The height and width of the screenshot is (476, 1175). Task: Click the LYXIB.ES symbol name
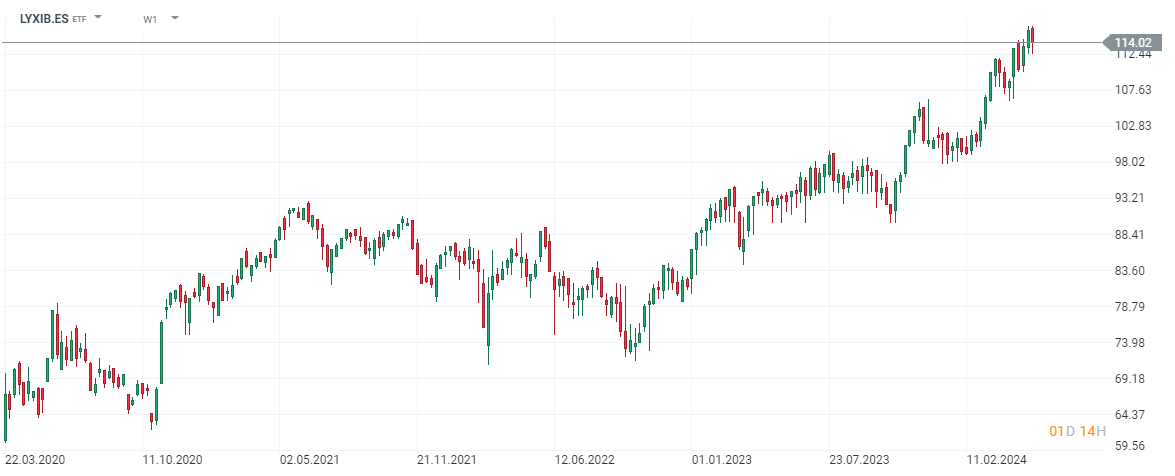(x=45, y=18)
